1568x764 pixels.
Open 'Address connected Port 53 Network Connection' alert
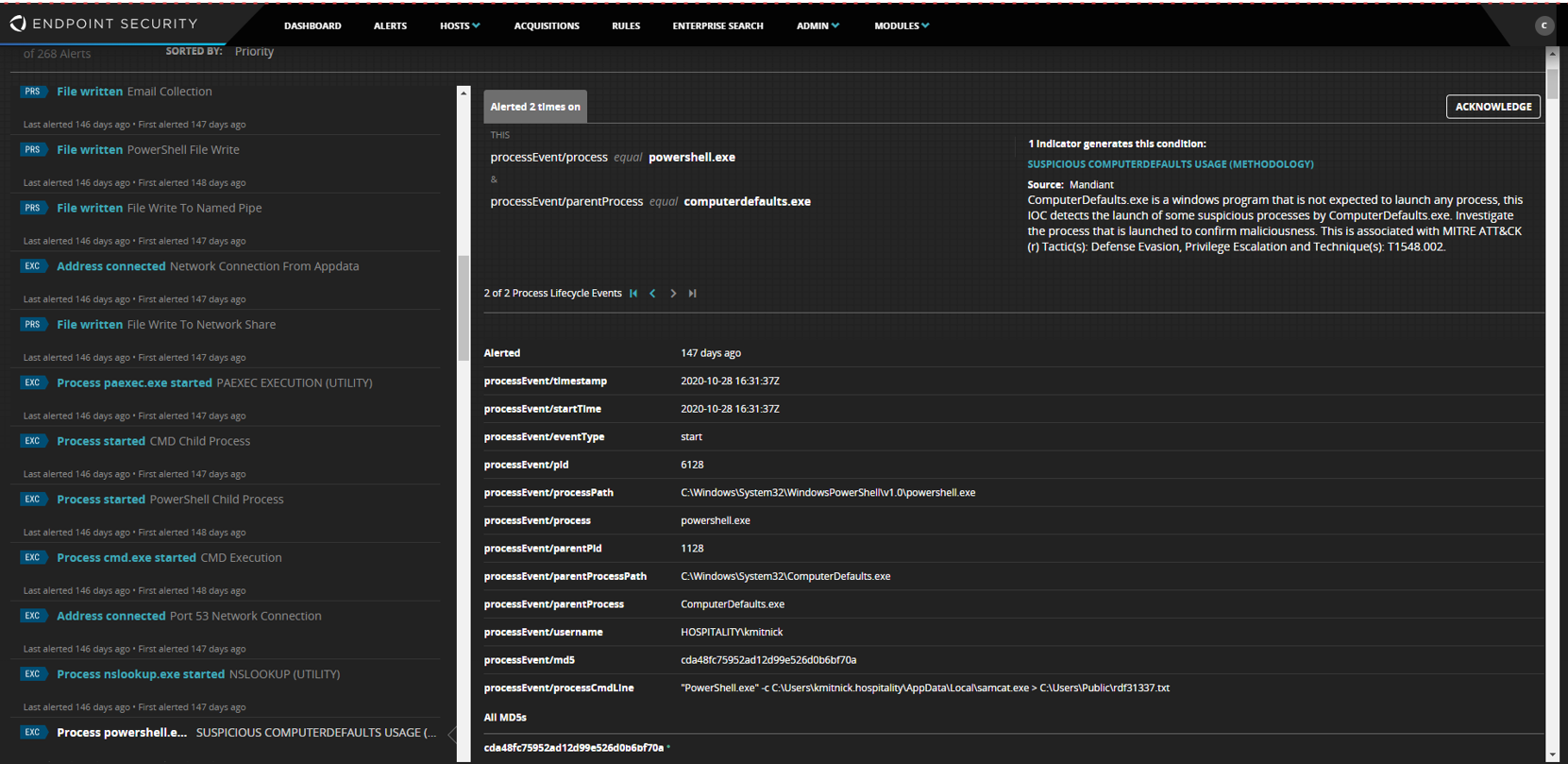pyautogui.click(x=189, y=616)
